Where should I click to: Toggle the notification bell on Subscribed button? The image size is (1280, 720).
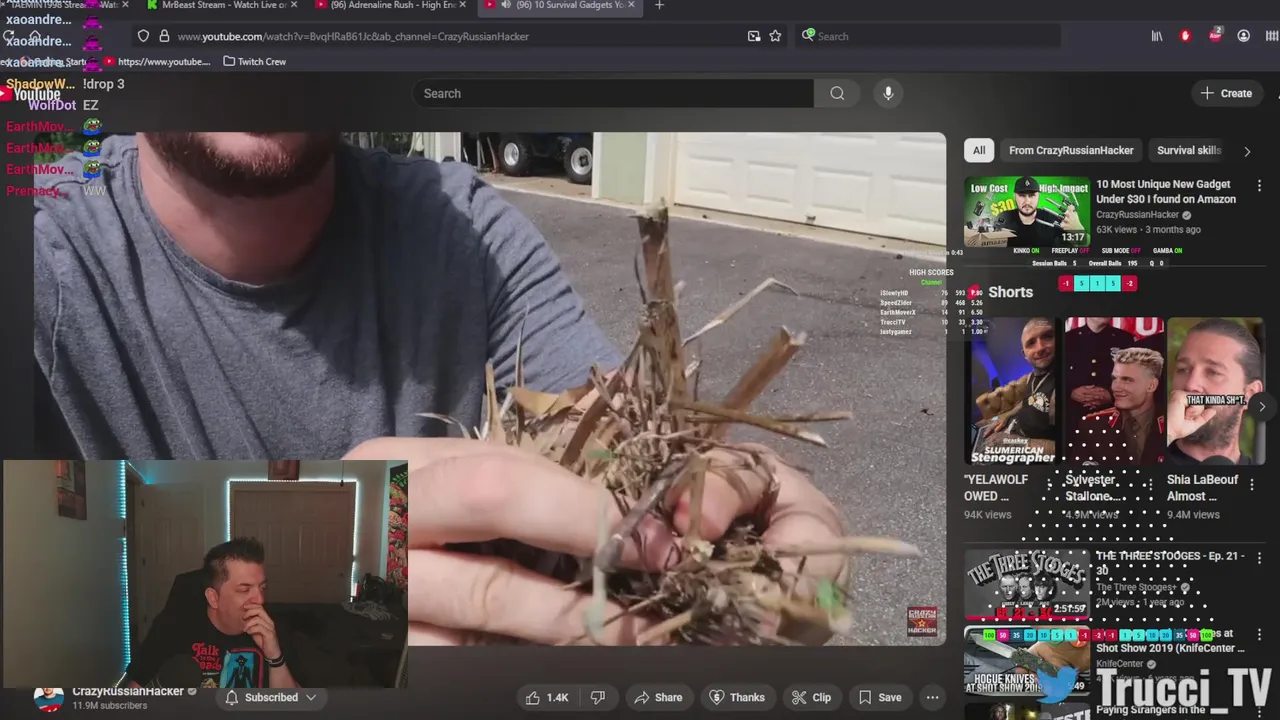point(231,697)
